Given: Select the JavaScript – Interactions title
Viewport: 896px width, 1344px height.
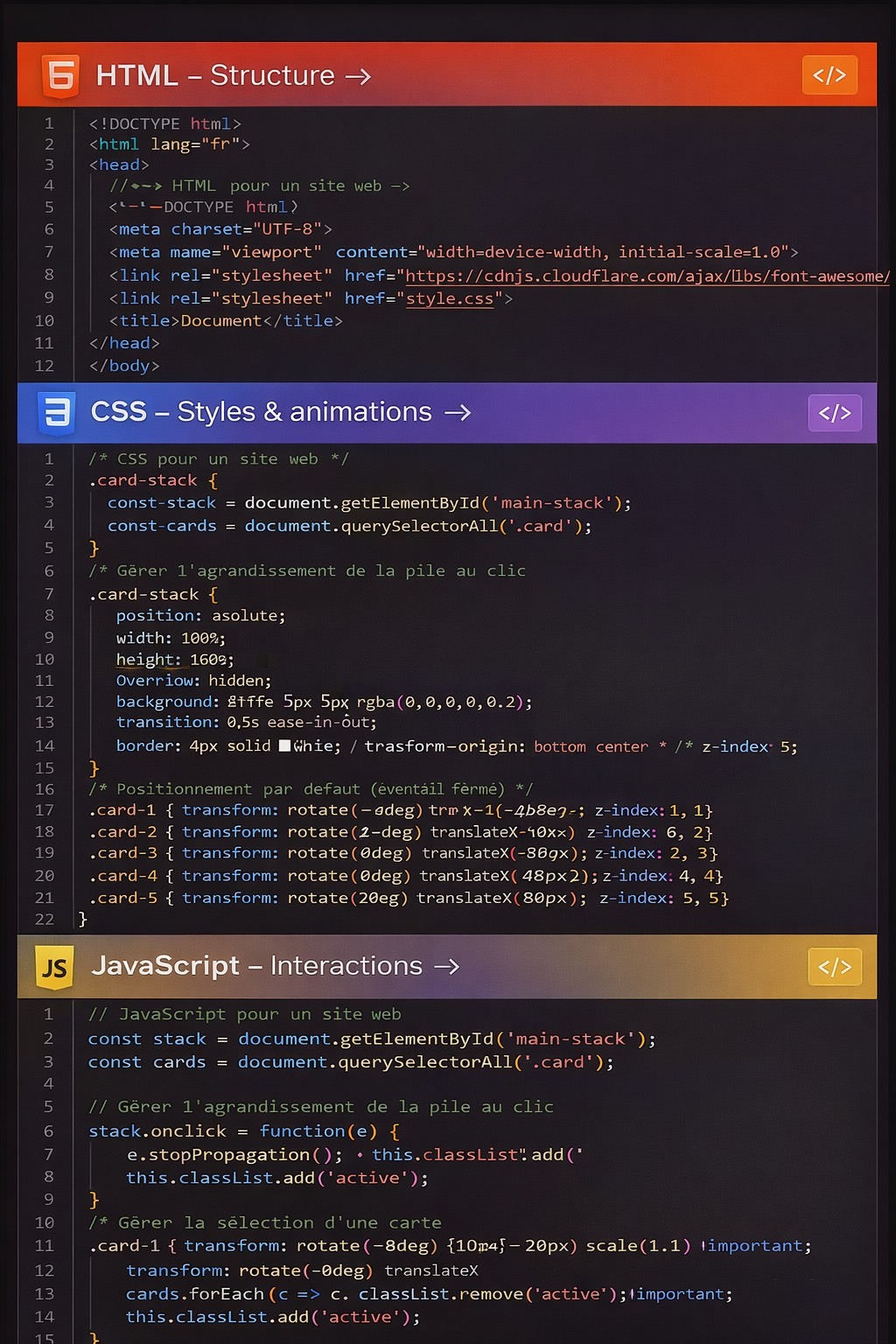Looking at the screenshot, I should point(257,966).
